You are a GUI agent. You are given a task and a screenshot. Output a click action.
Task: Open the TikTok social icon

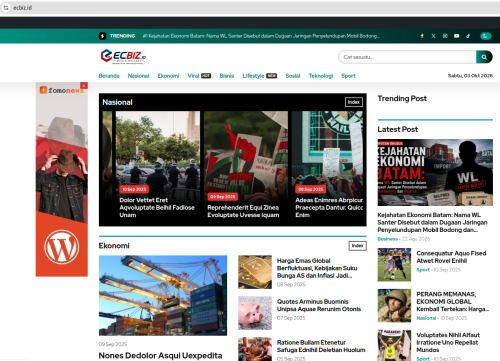pyautogui.click(x=468, y=36)
